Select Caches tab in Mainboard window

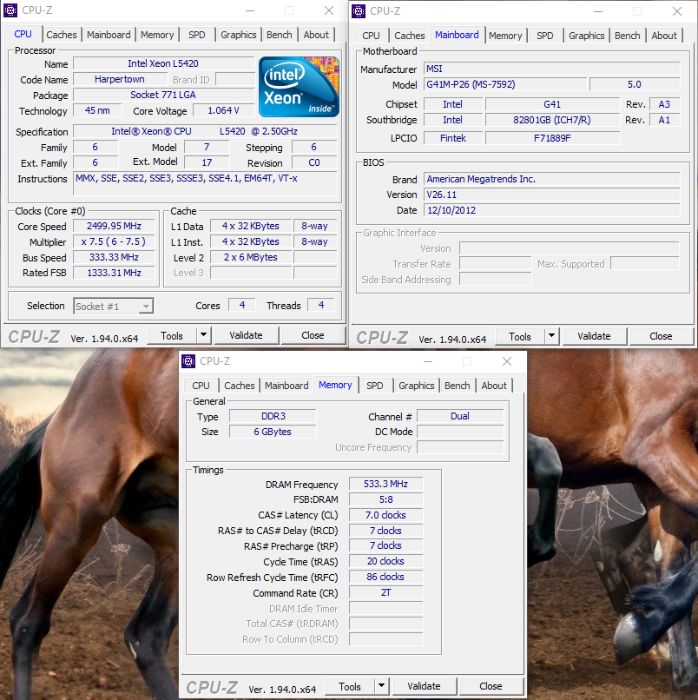409,36
